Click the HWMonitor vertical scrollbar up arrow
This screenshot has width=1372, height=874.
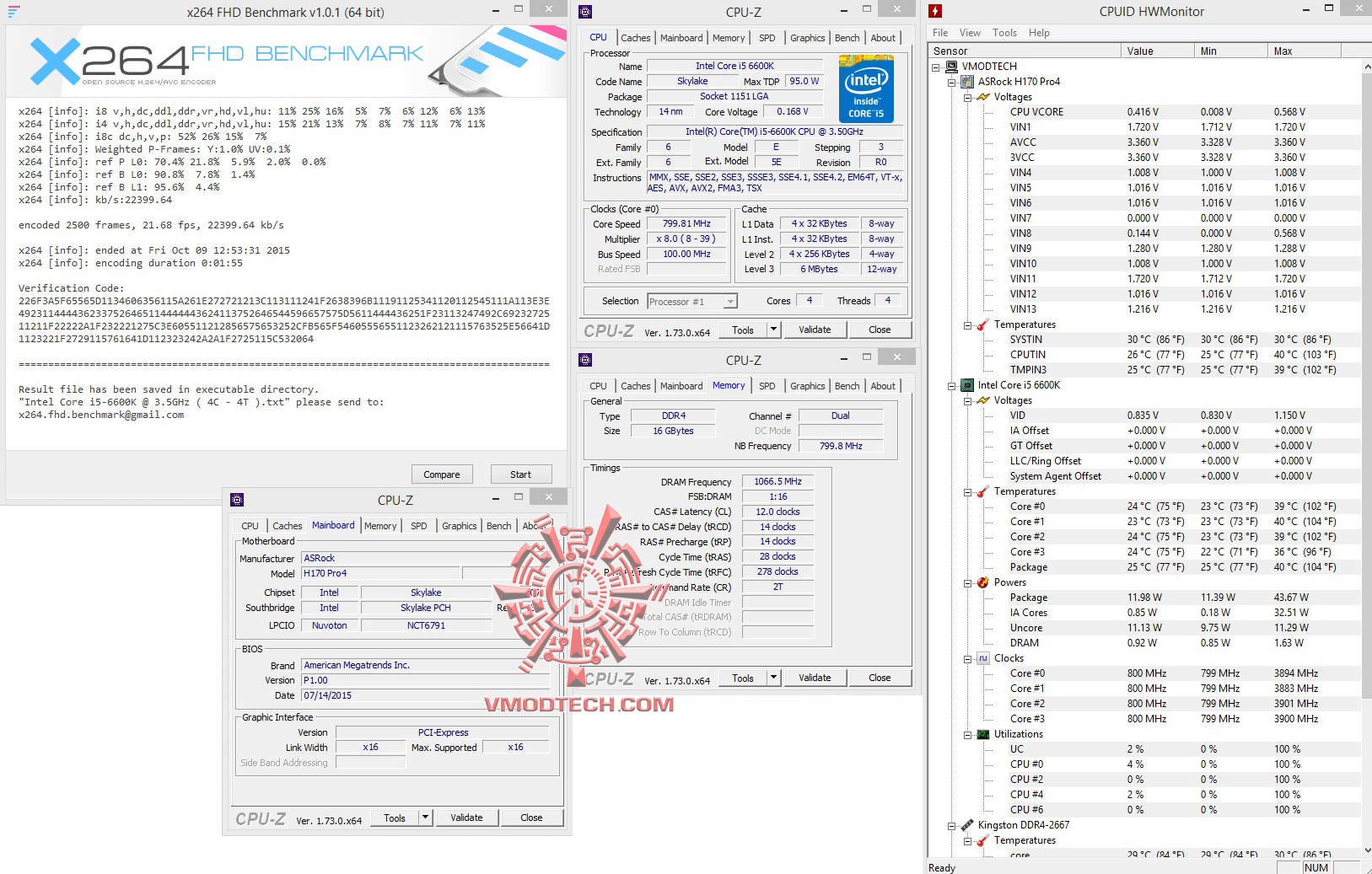(1366, 67)
